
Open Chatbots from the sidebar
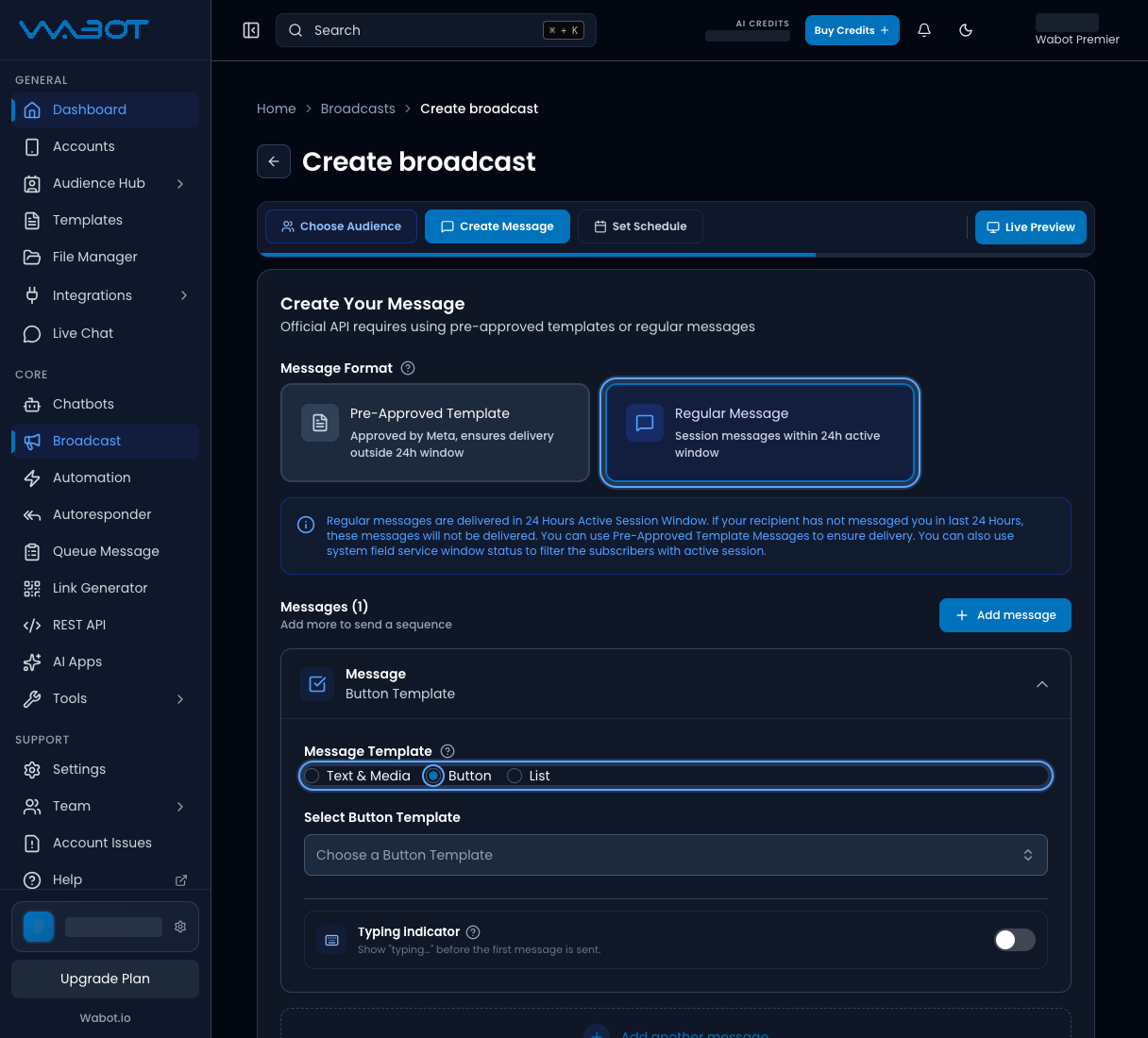[105, 404]
